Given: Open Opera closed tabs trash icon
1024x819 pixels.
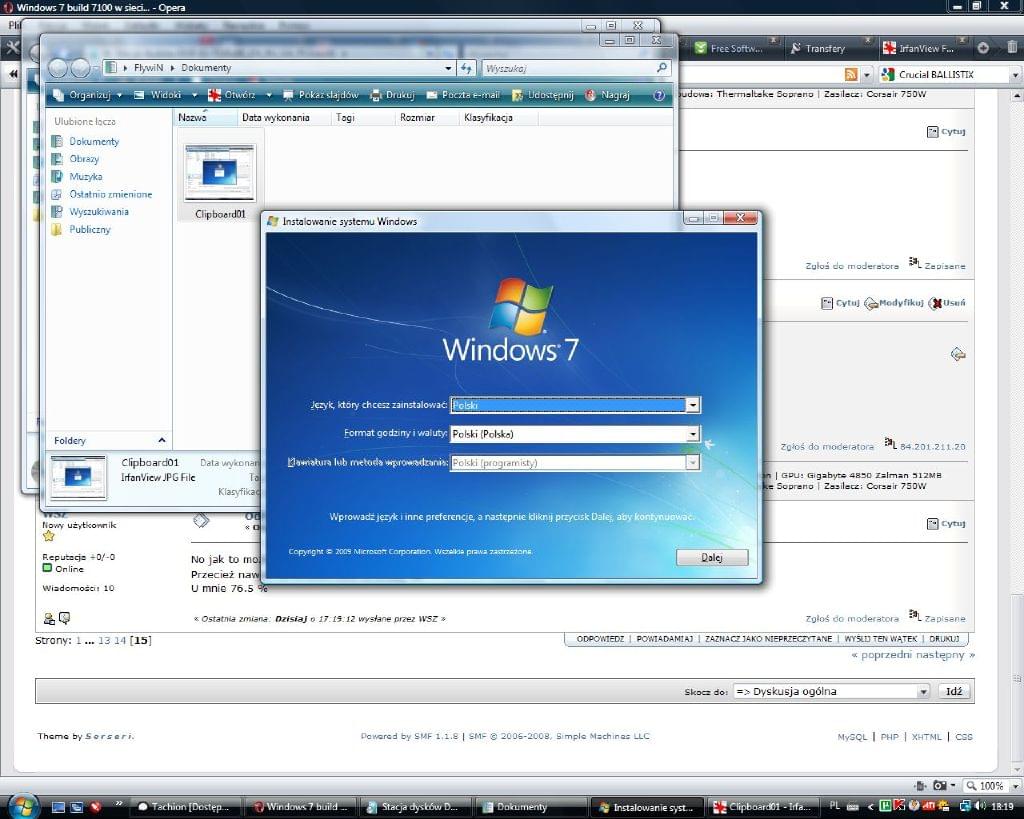Looking at the screenshot, I should (1012, 47).
